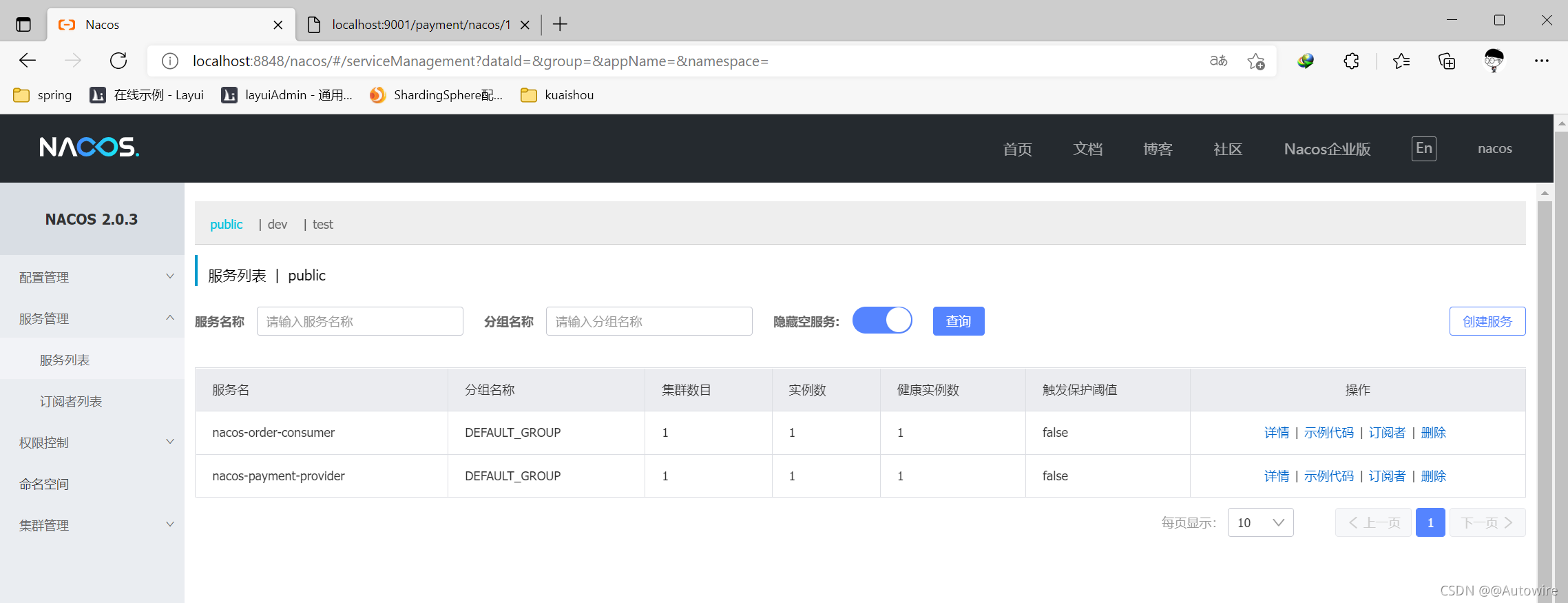1568x603 pixels.
Task: Open 示例代码 for nacos-order-consumer
Action: coord(1329,433)
